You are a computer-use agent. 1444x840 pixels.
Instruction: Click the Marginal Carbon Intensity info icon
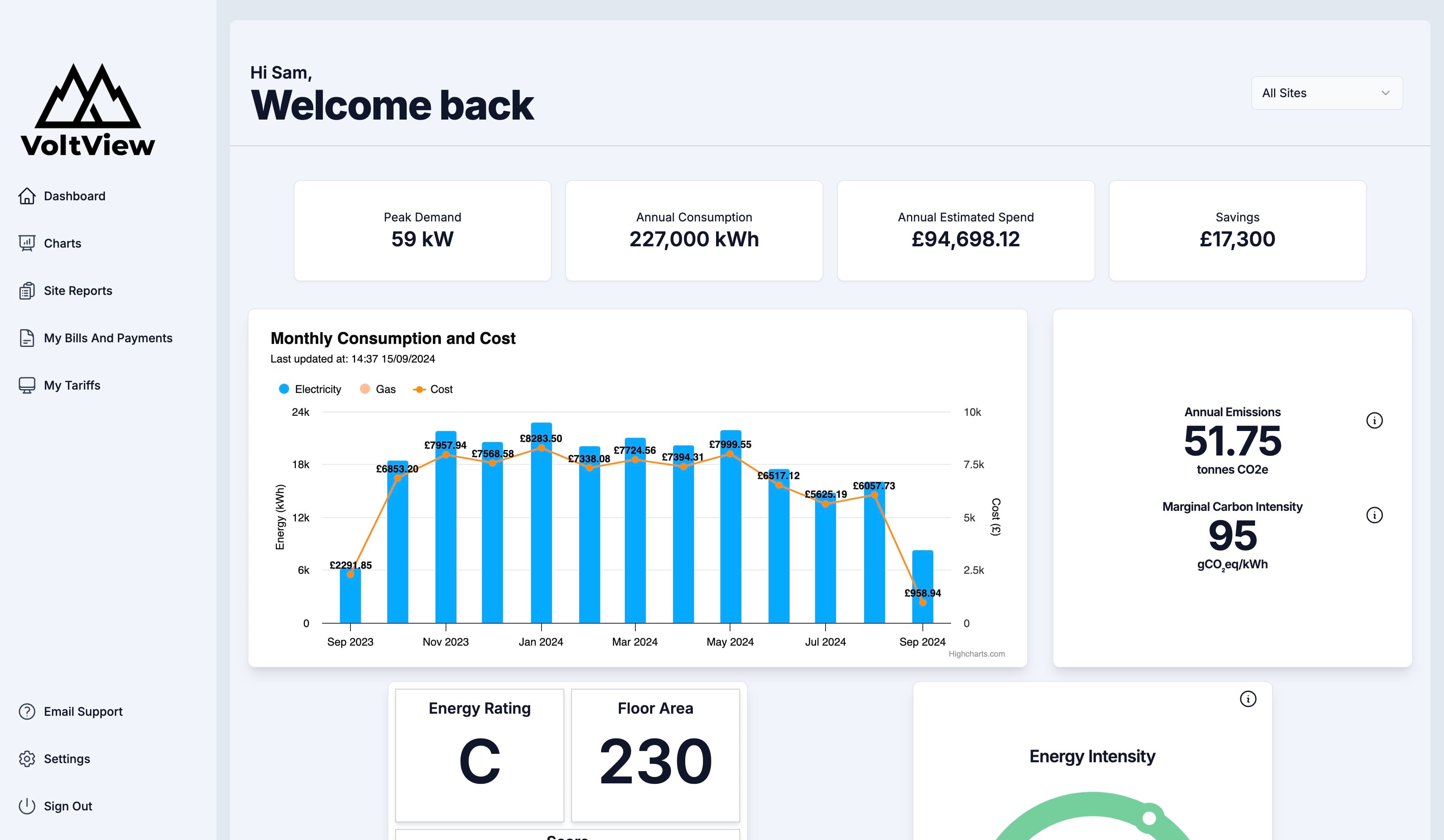coord(1374,514)
